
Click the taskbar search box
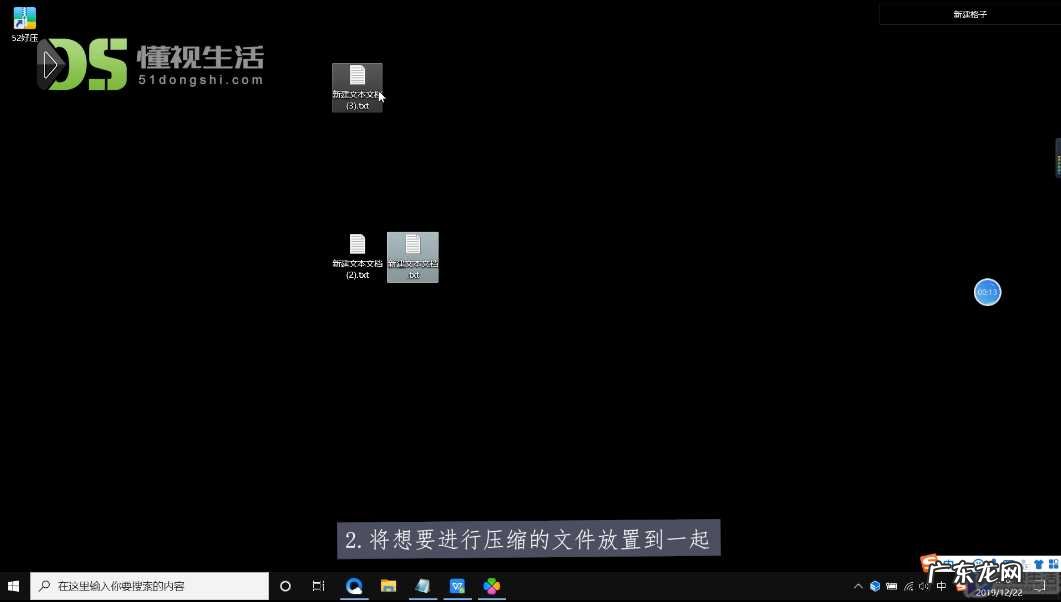(x=150, y=586)
